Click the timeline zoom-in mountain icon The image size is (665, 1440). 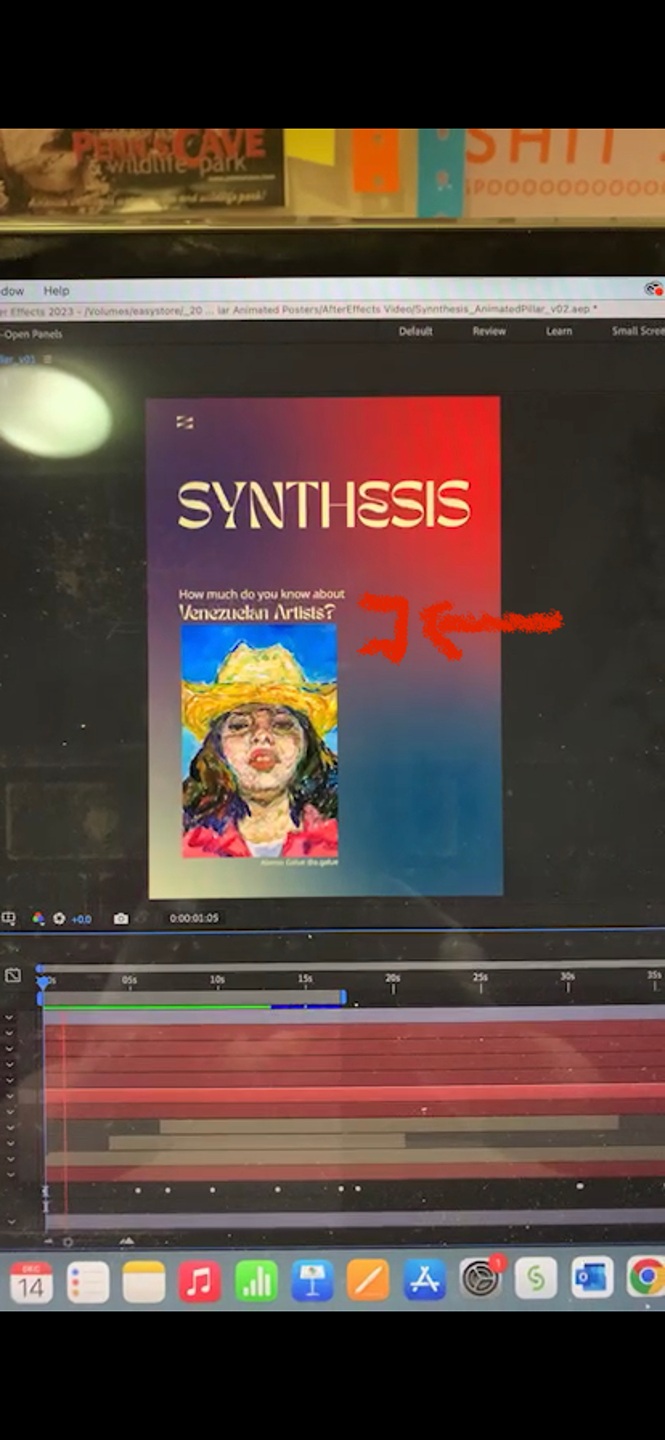click(x=127, y=1241)
